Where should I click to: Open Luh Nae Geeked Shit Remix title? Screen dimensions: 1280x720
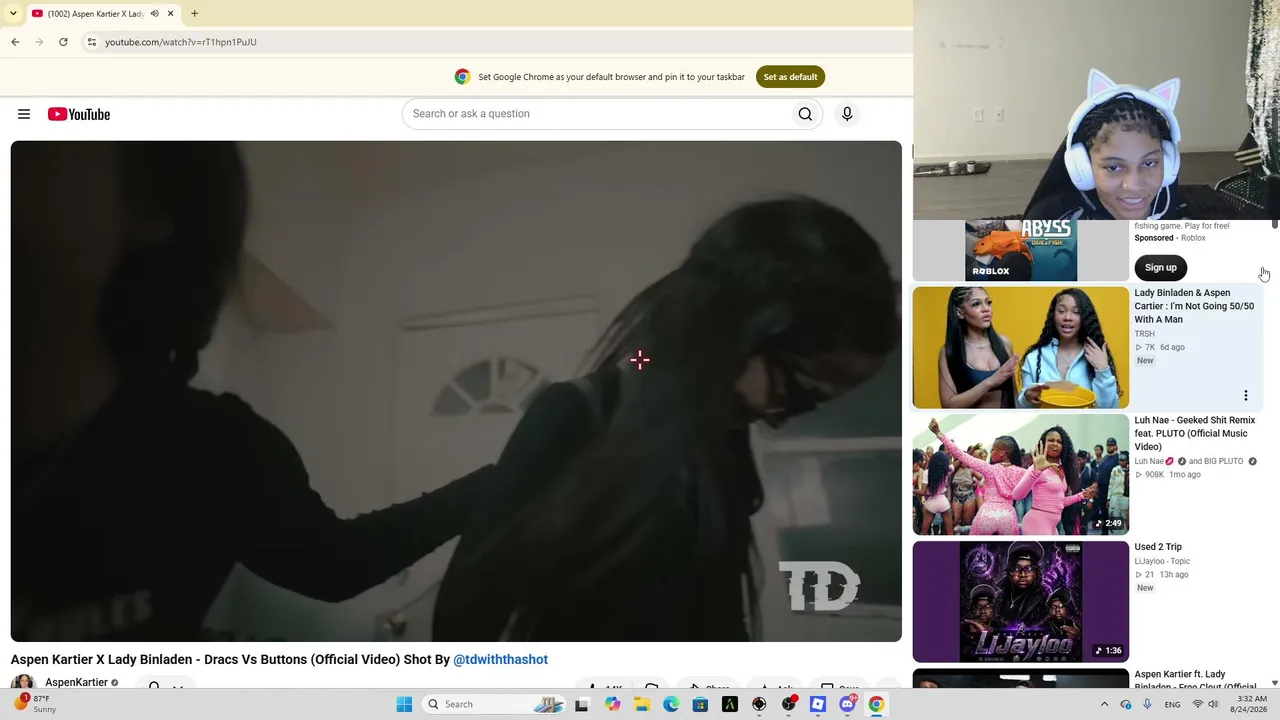coord(1194,433)
